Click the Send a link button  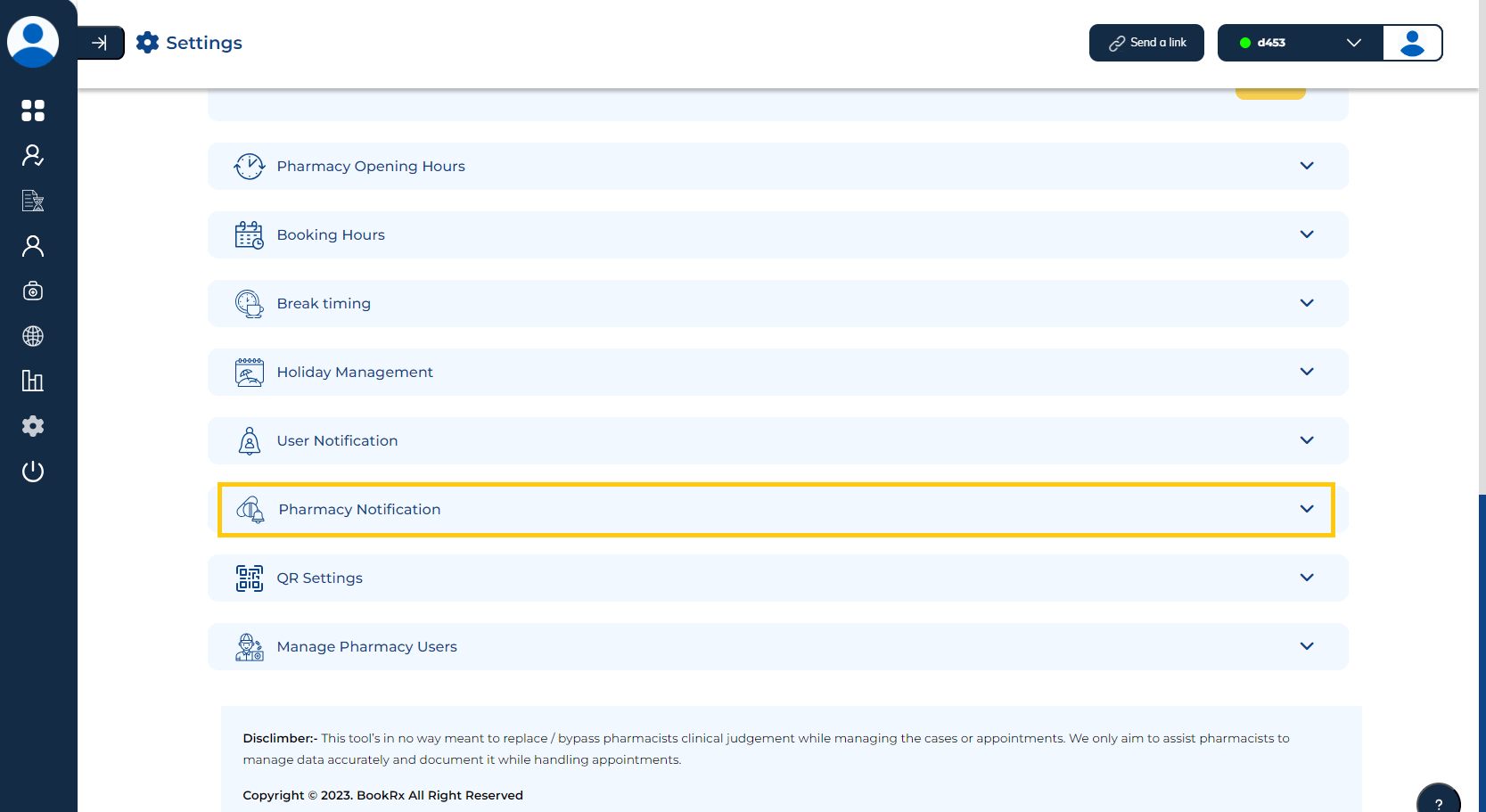pyautogui.click(x=1146, y=43)
